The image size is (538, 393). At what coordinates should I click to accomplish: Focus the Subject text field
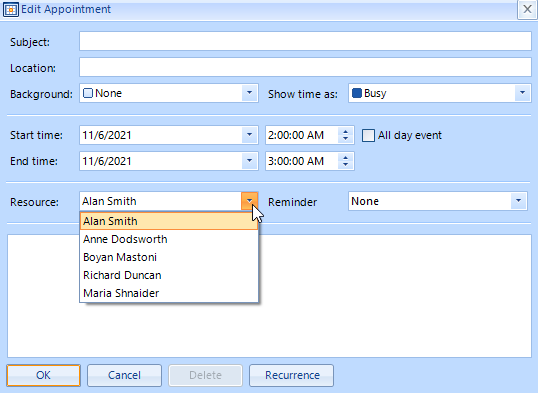tap(305, 41)
